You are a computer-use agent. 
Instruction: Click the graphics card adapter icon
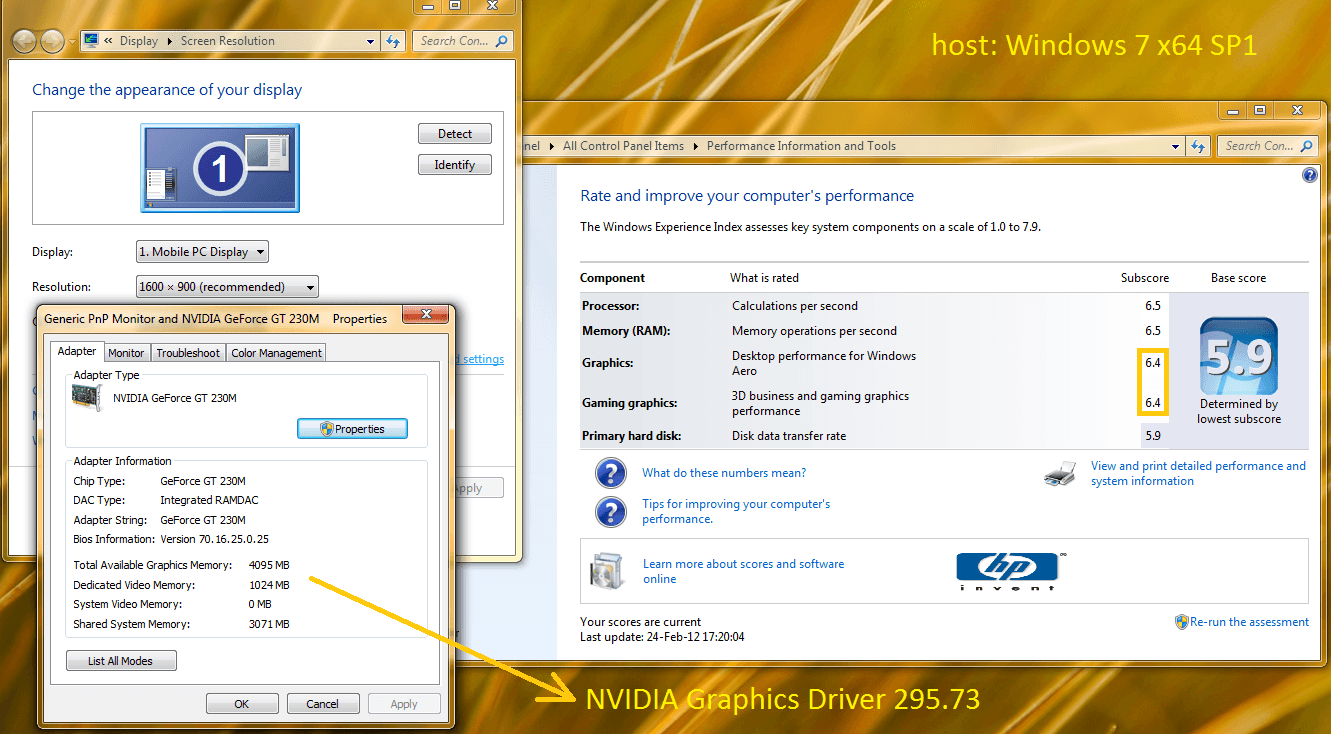click(x=88, y=398)
